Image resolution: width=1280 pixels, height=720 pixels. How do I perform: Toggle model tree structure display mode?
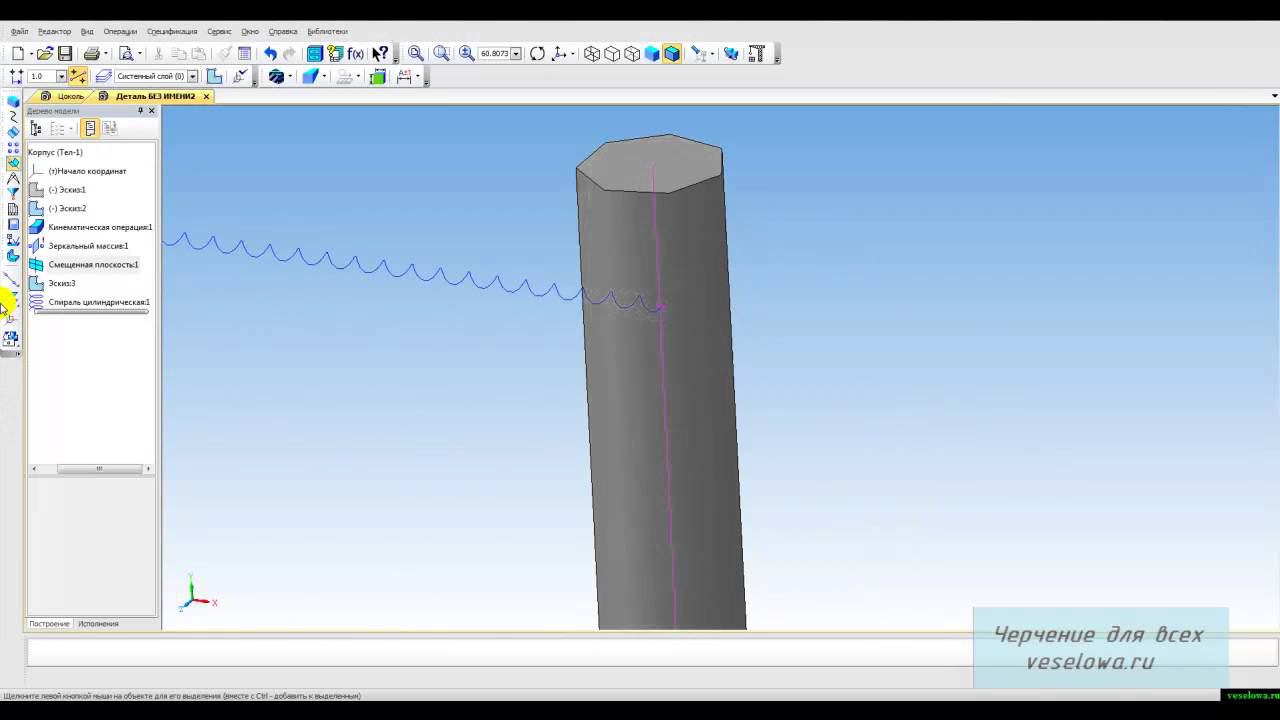click(36, 128)
